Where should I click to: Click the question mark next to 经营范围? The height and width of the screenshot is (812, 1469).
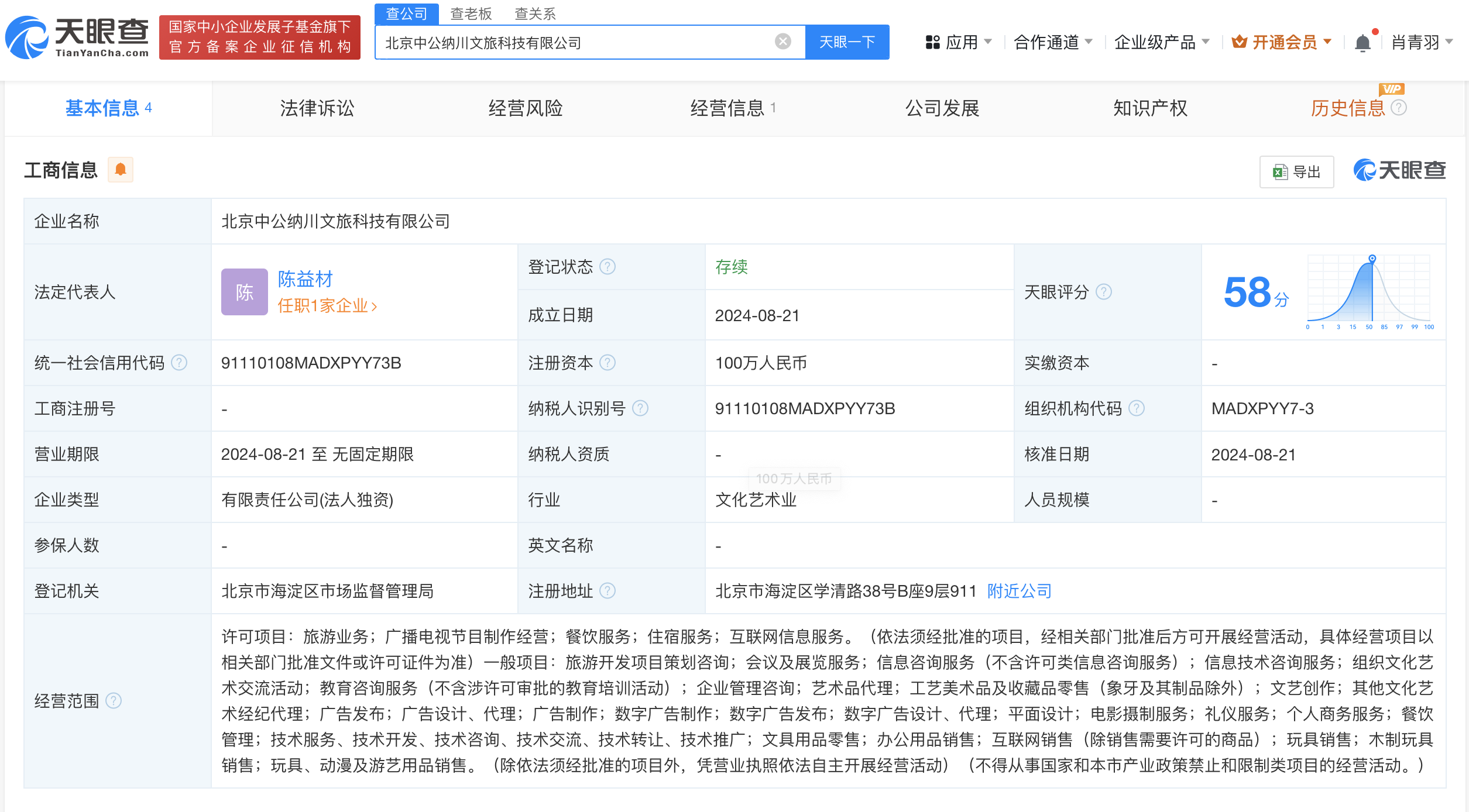115,700
